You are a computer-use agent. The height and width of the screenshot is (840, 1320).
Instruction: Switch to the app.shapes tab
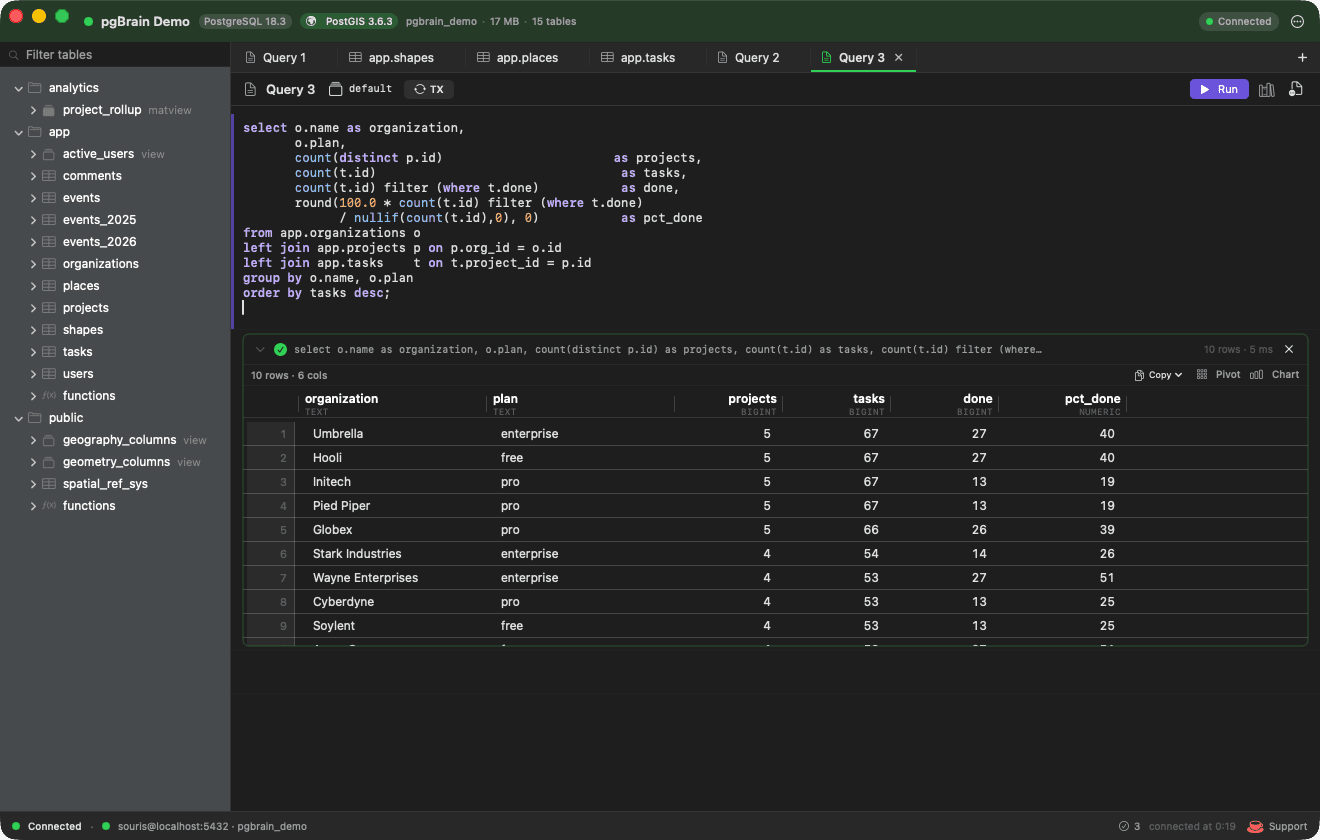click(x=401, y=57)
